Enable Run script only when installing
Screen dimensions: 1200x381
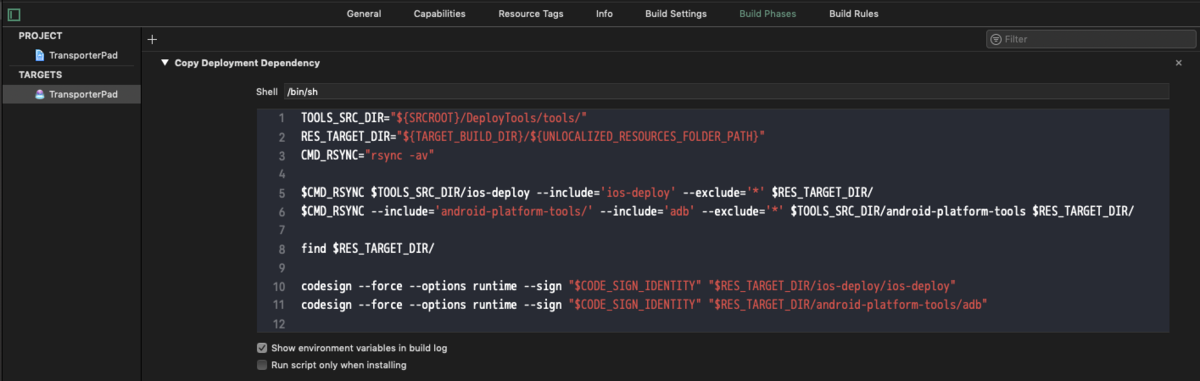point(262,365)
